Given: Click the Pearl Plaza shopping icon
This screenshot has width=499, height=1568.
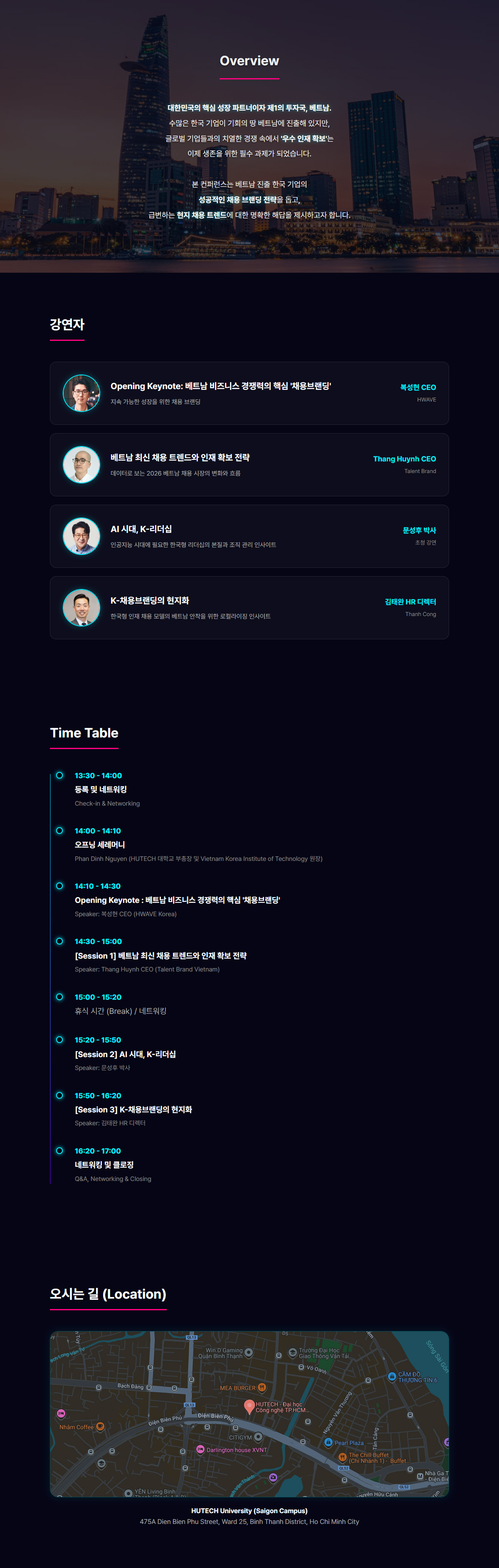Looking at the screenshot, I should [x=329, y=1442].
